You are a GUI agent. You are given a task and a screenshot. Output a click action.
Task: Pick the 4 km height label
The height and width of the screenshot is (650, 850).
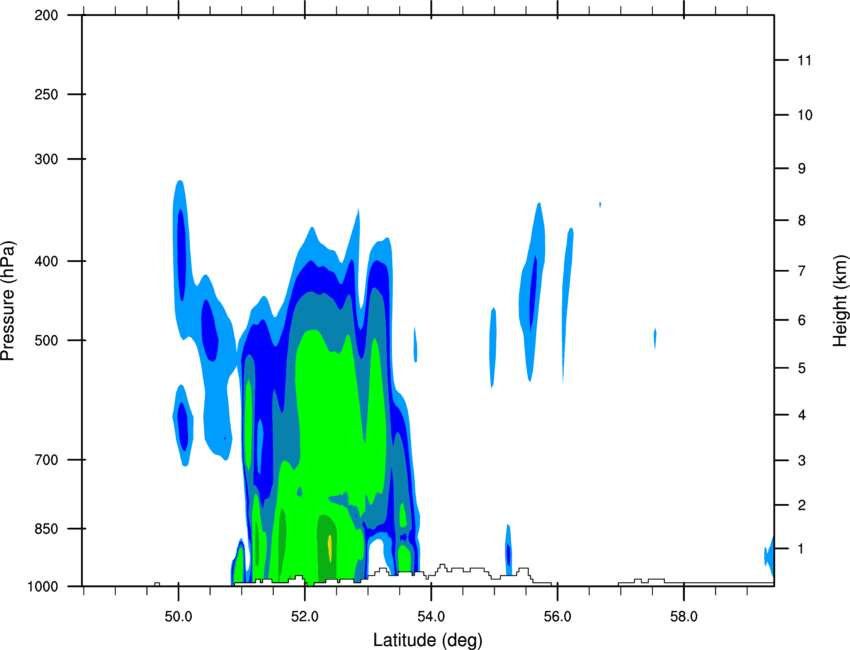click(x=802, y=415)
